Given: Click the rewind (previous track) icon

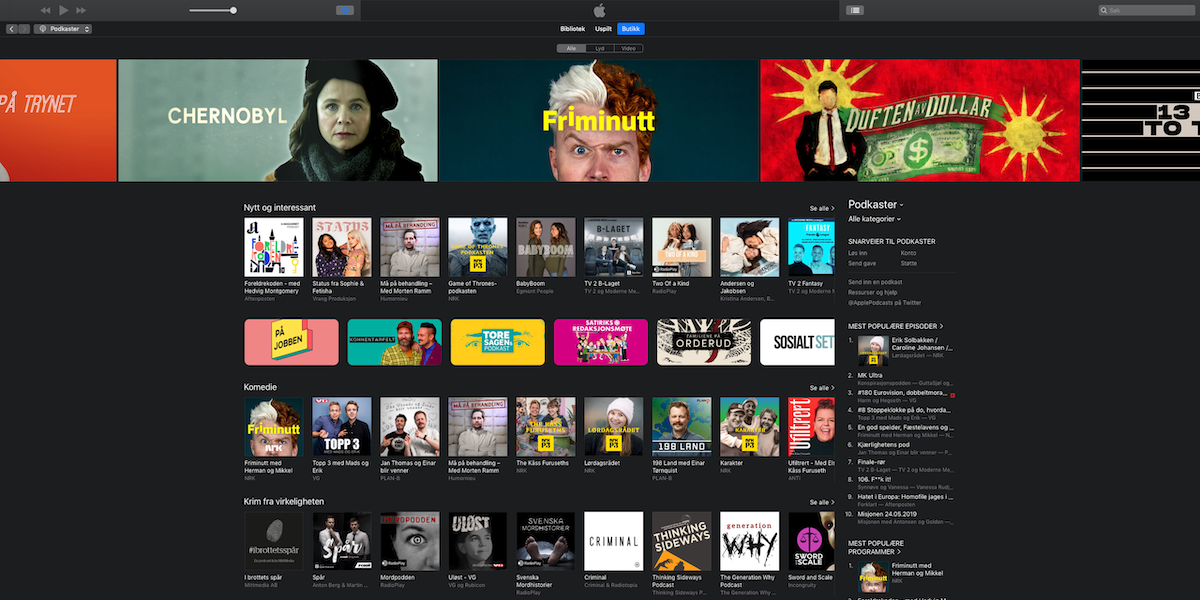Looking at the screenshot, I should 46,10.
